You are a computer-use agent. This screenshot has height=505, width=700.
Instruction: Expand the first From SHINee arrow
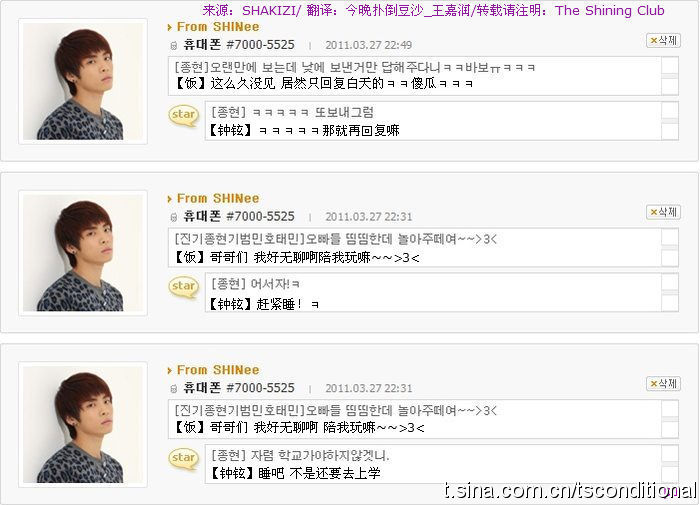(169, 27)
